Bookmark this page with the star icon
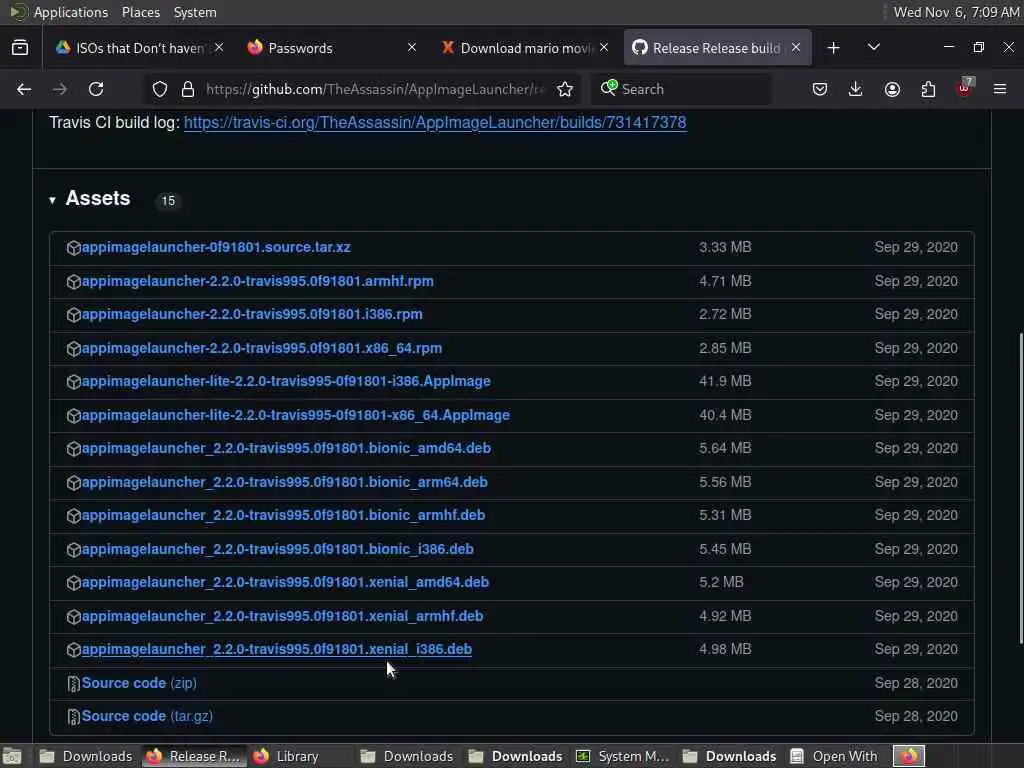 click(565, 89)
